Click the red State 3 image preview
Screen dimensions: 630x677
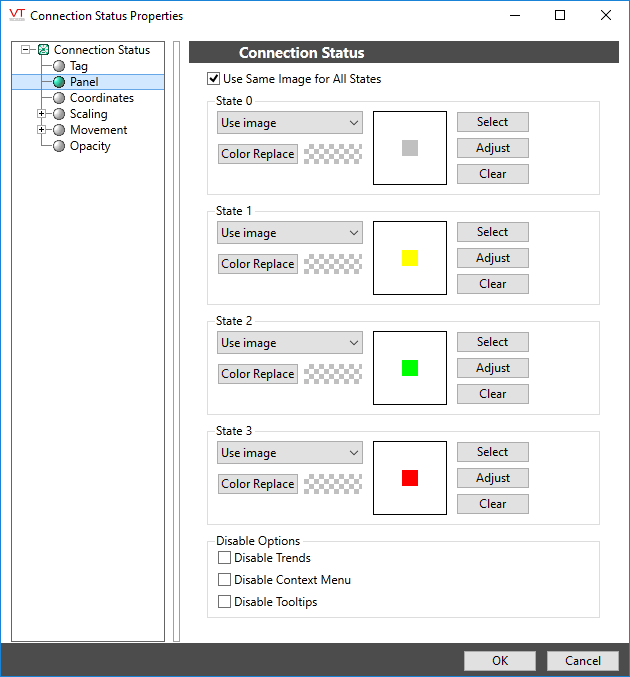tap(409, 478)
